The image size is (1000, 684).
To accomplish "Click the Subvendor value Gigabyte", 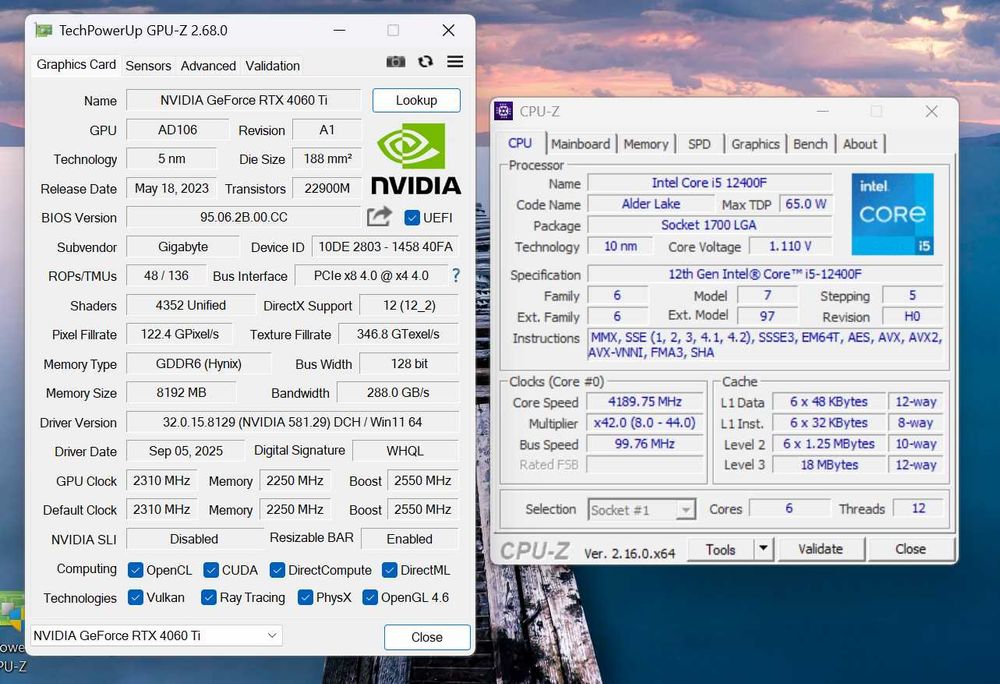I will (183, 247).
